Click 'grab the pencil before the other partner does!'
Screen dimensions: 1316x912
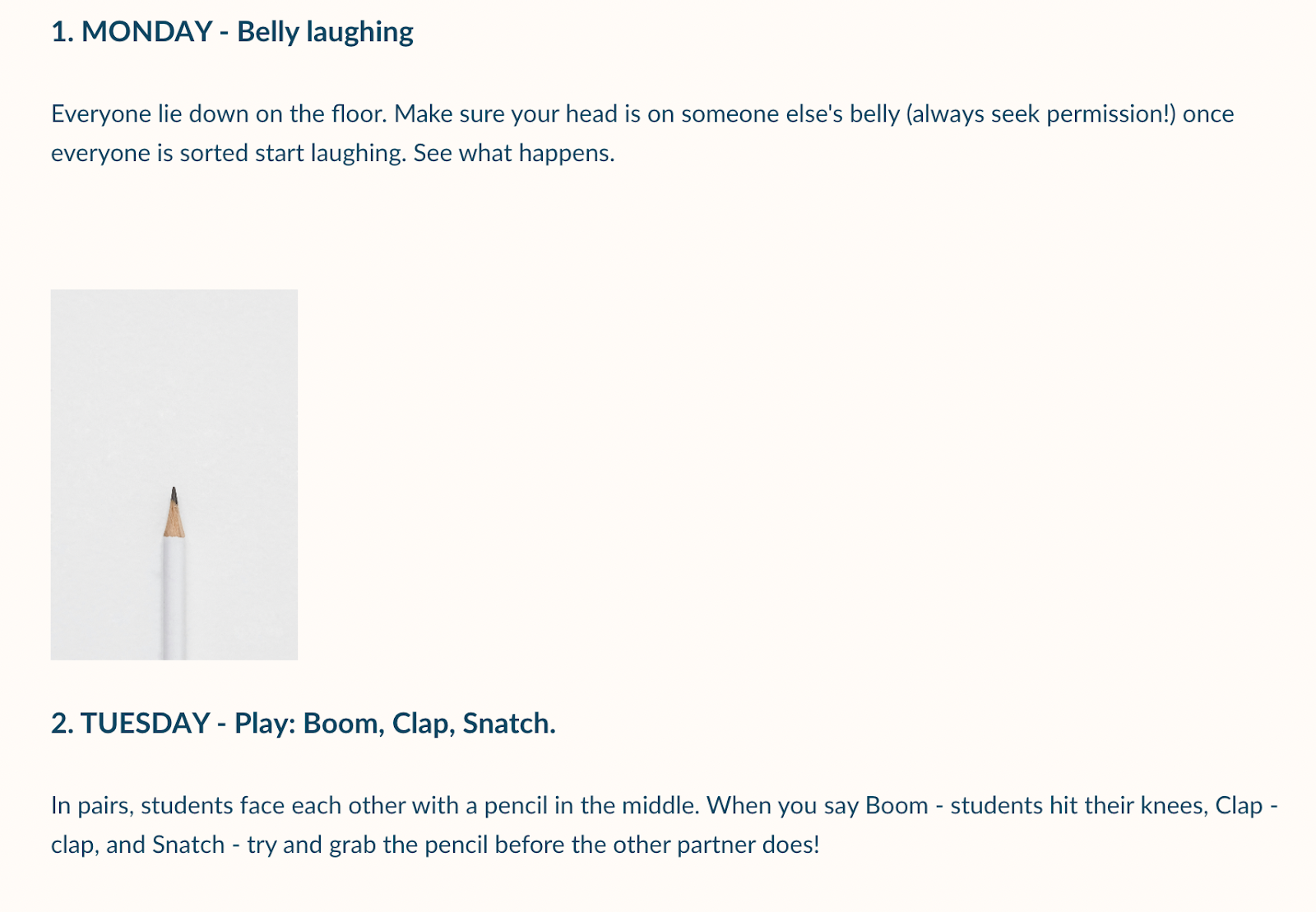point(574,845)
